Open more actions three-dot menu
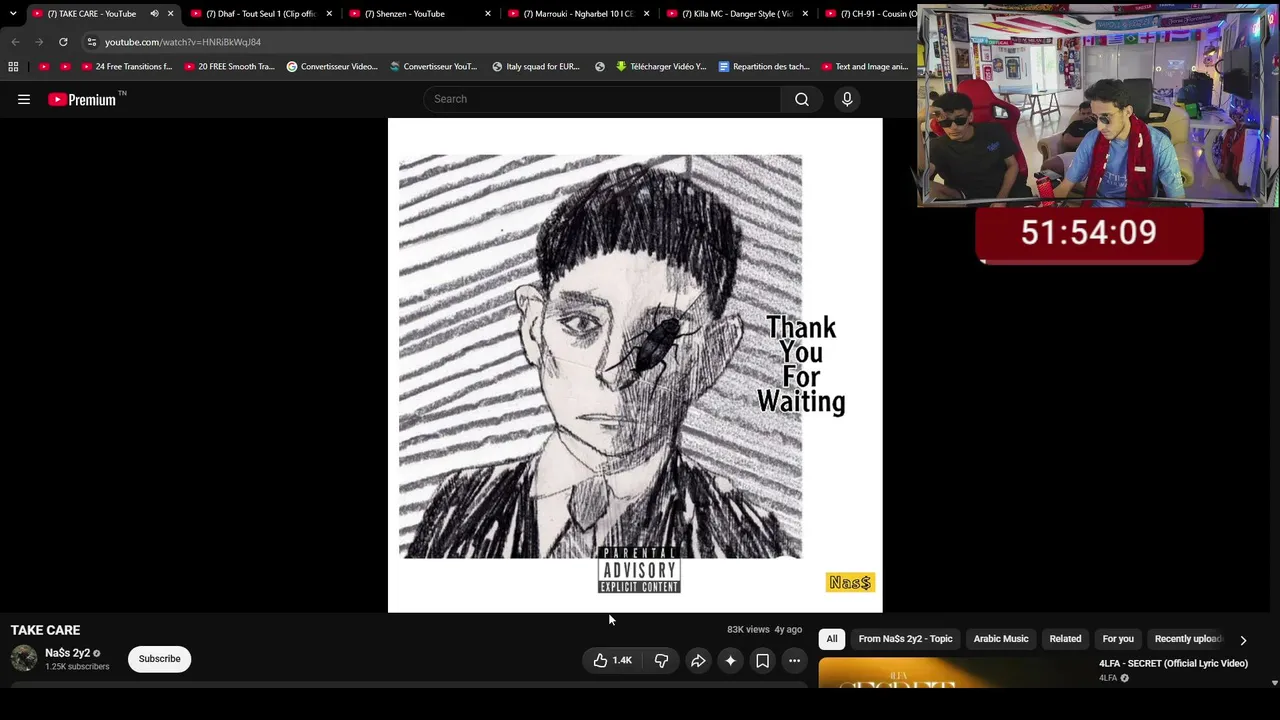 (x=794, y=660)
